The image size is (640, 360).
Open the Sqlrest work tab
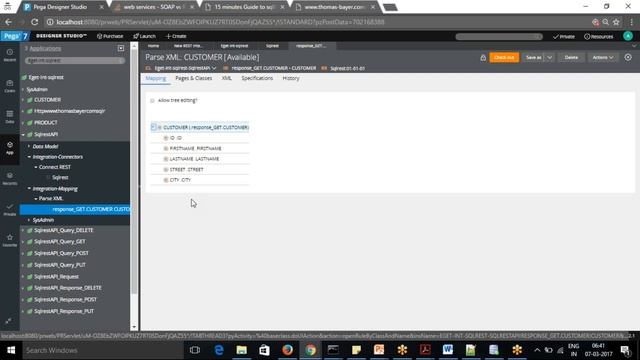(272, 46)
